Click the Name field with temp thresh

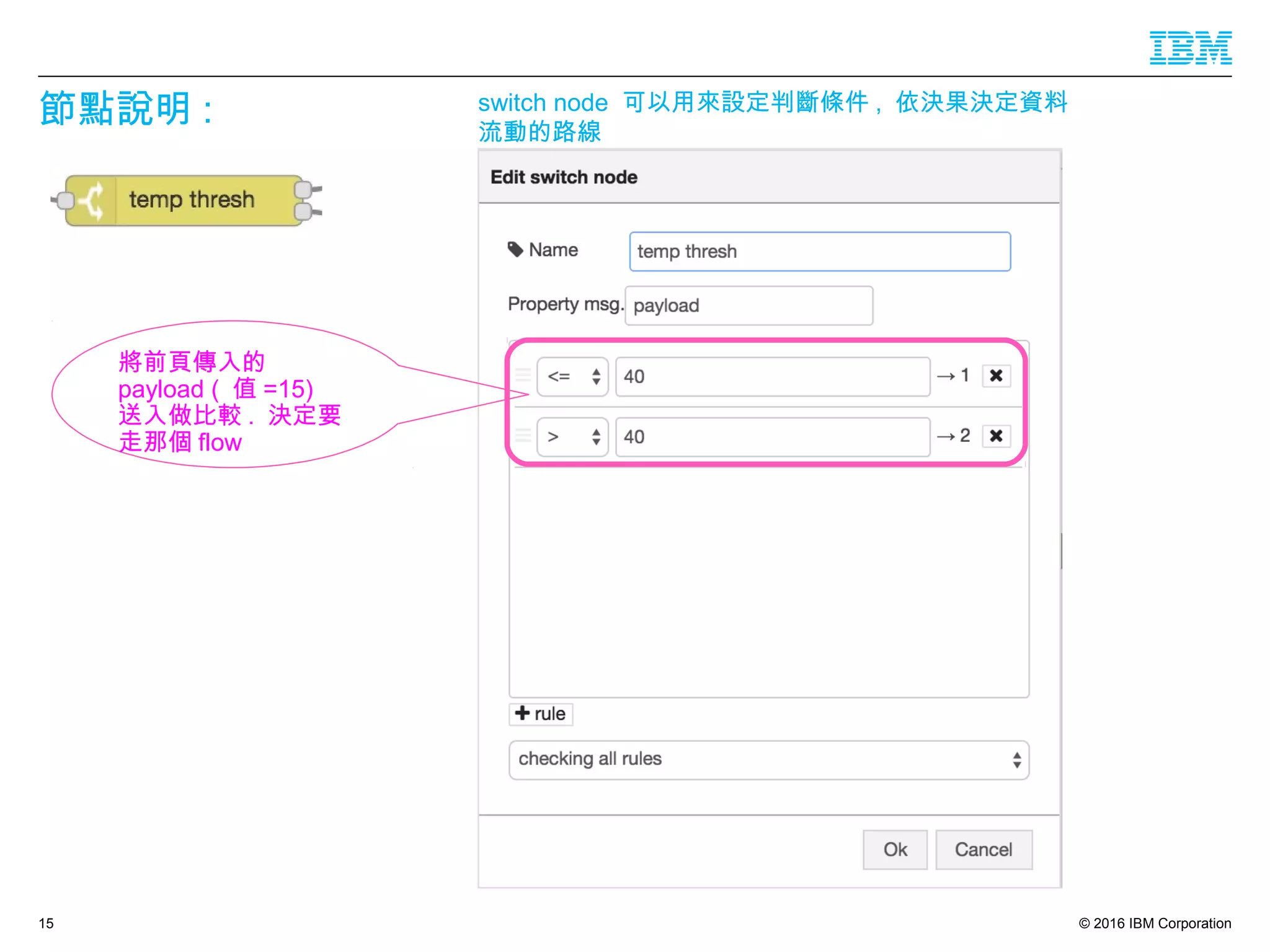point(820,251)
